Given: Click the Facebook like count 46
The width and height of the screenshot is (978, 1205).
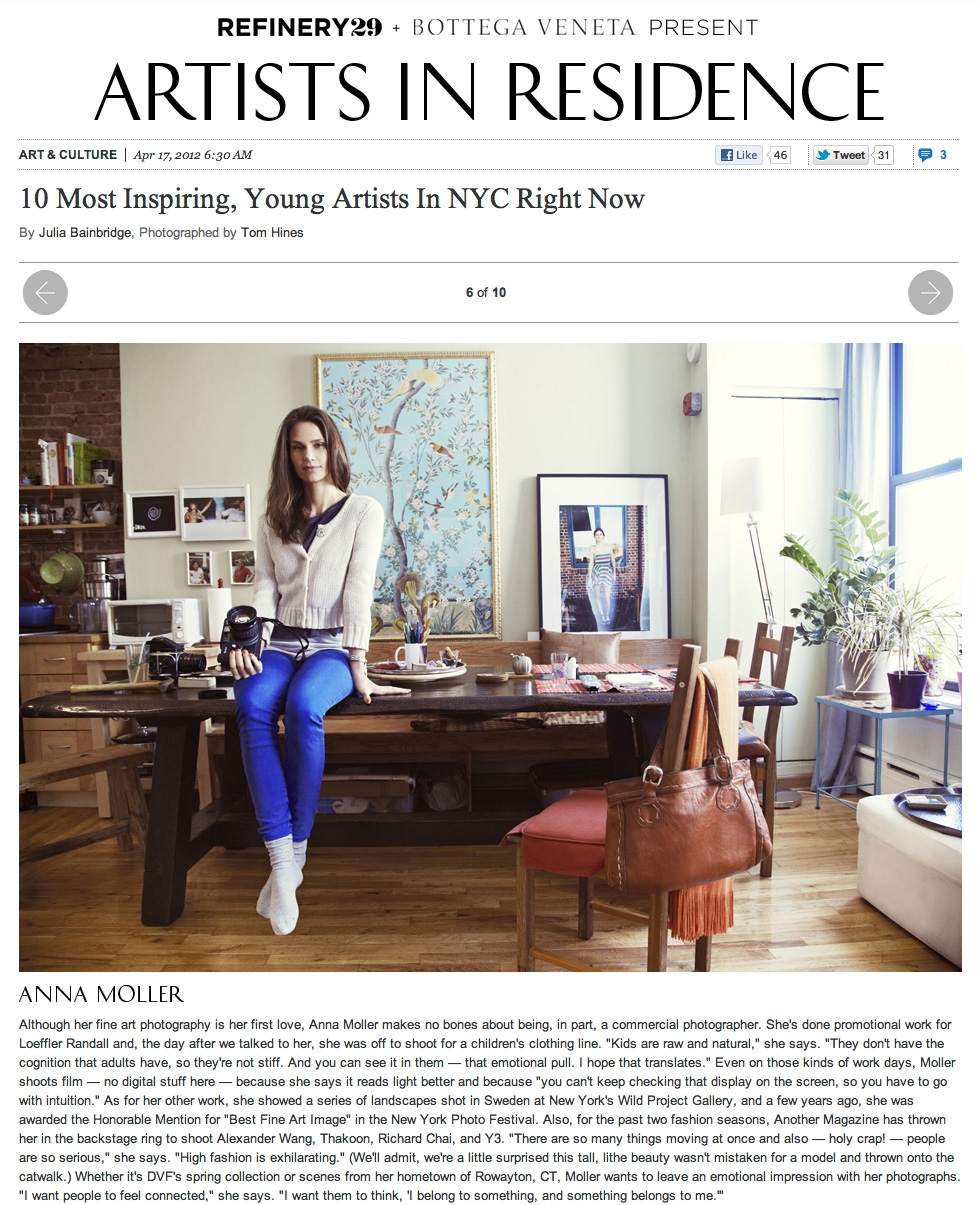Looking at the screenshot, I should (x=780, y=155).
